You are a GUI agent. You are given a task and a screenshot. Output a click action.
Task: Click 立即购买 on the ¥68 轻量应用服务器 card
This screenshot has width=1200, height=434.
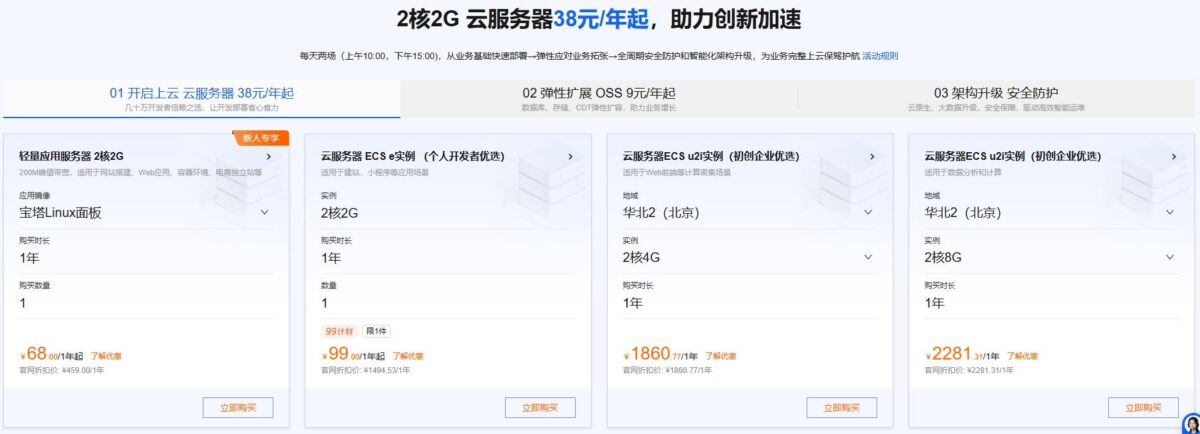pos(238,407)
